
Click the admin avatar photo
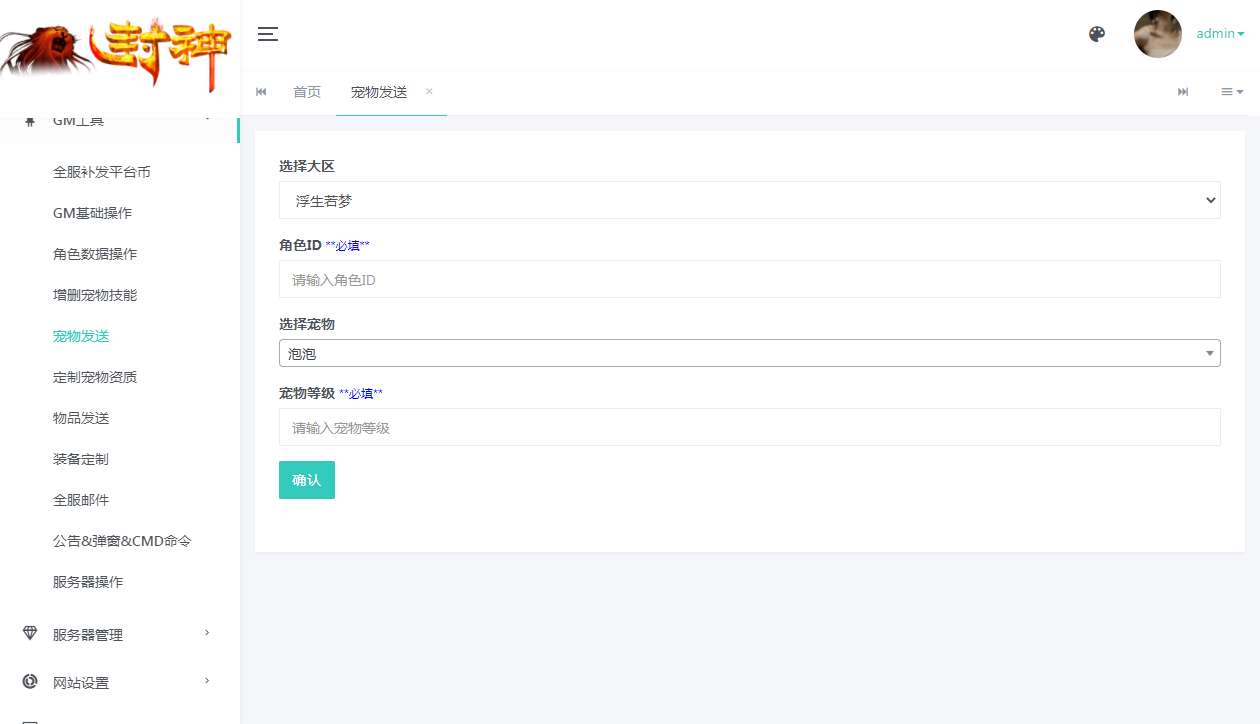pos(1157,33)
